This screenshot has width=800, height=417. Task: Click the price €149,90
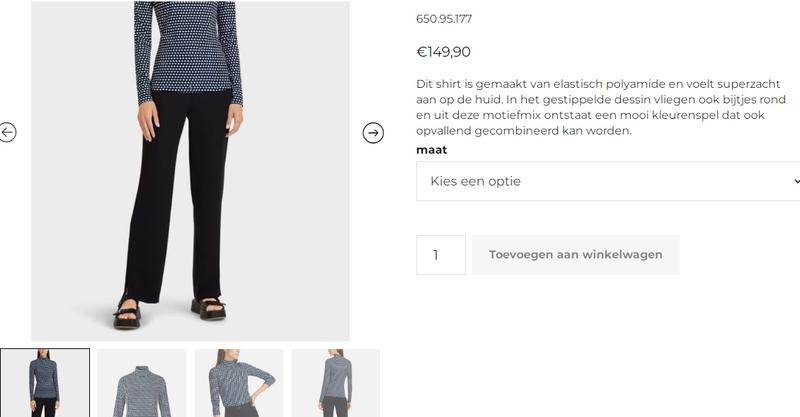443,52
